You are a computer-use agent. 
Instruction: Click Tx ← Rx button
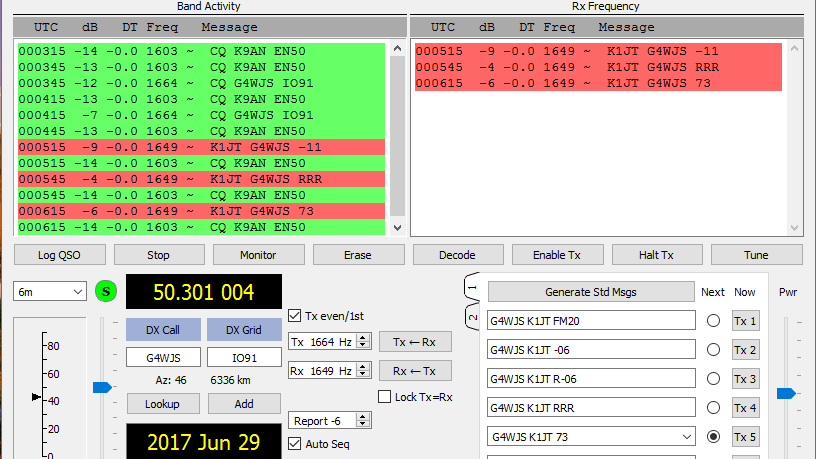click(x=415, y=342)
